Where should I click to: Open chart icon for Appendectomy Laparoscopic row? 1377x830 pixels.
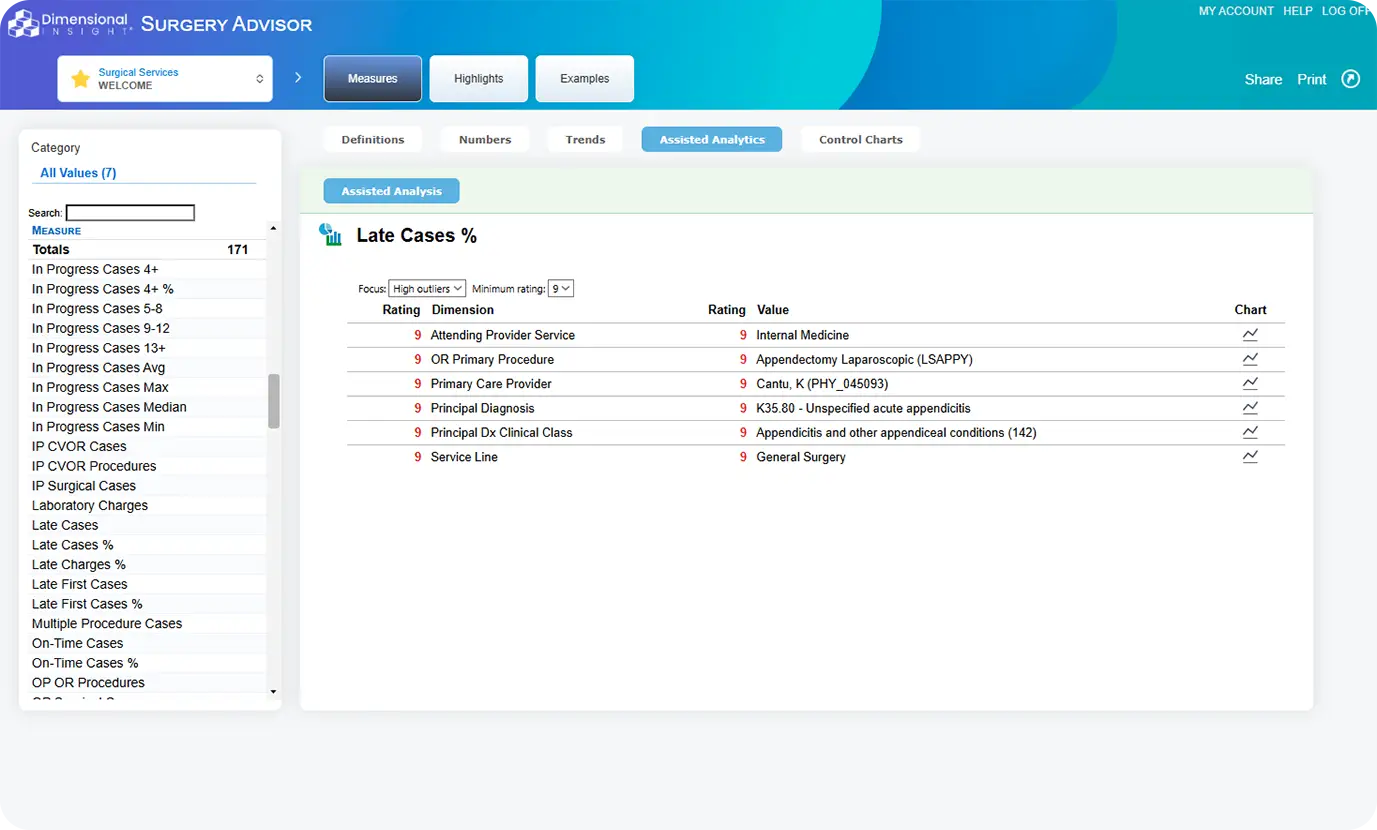click(x=1250, y=359)
